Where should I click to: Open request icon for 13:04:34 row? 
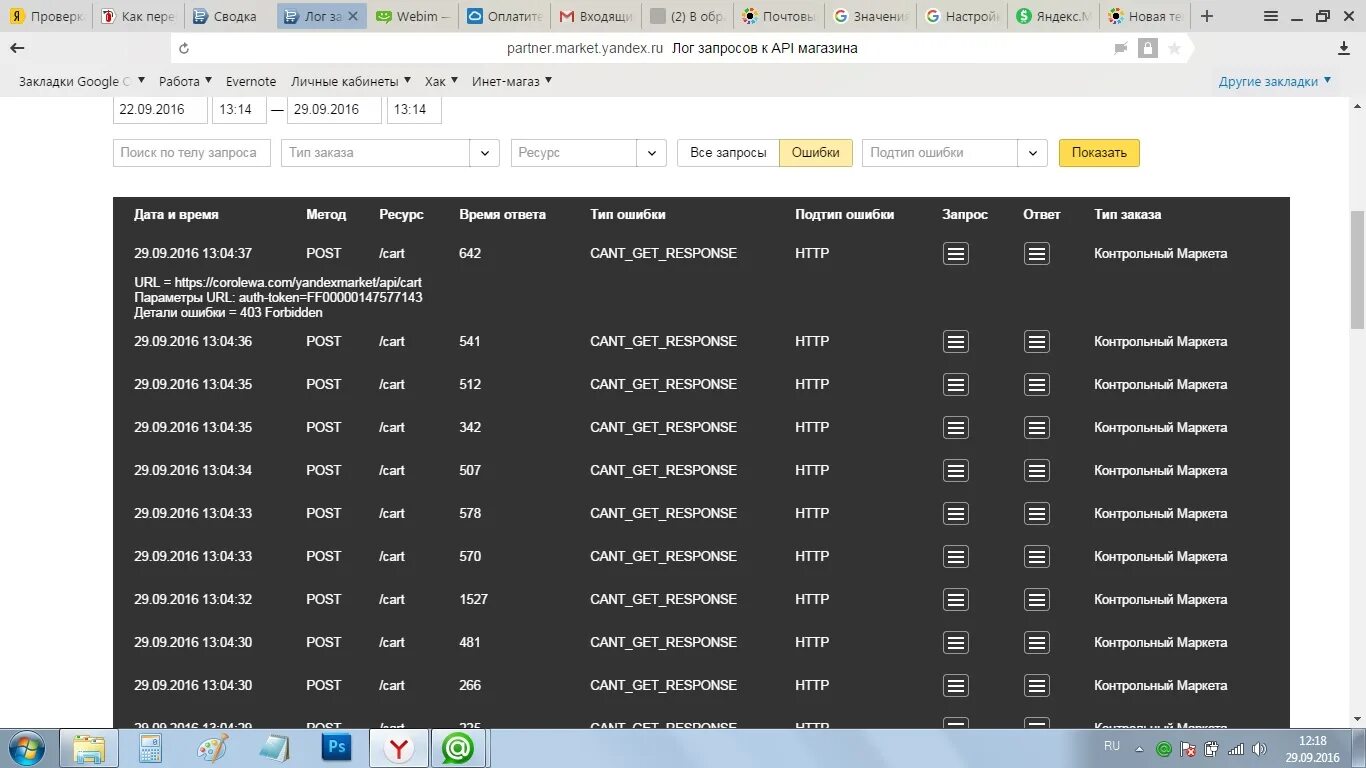coord(956,471)
